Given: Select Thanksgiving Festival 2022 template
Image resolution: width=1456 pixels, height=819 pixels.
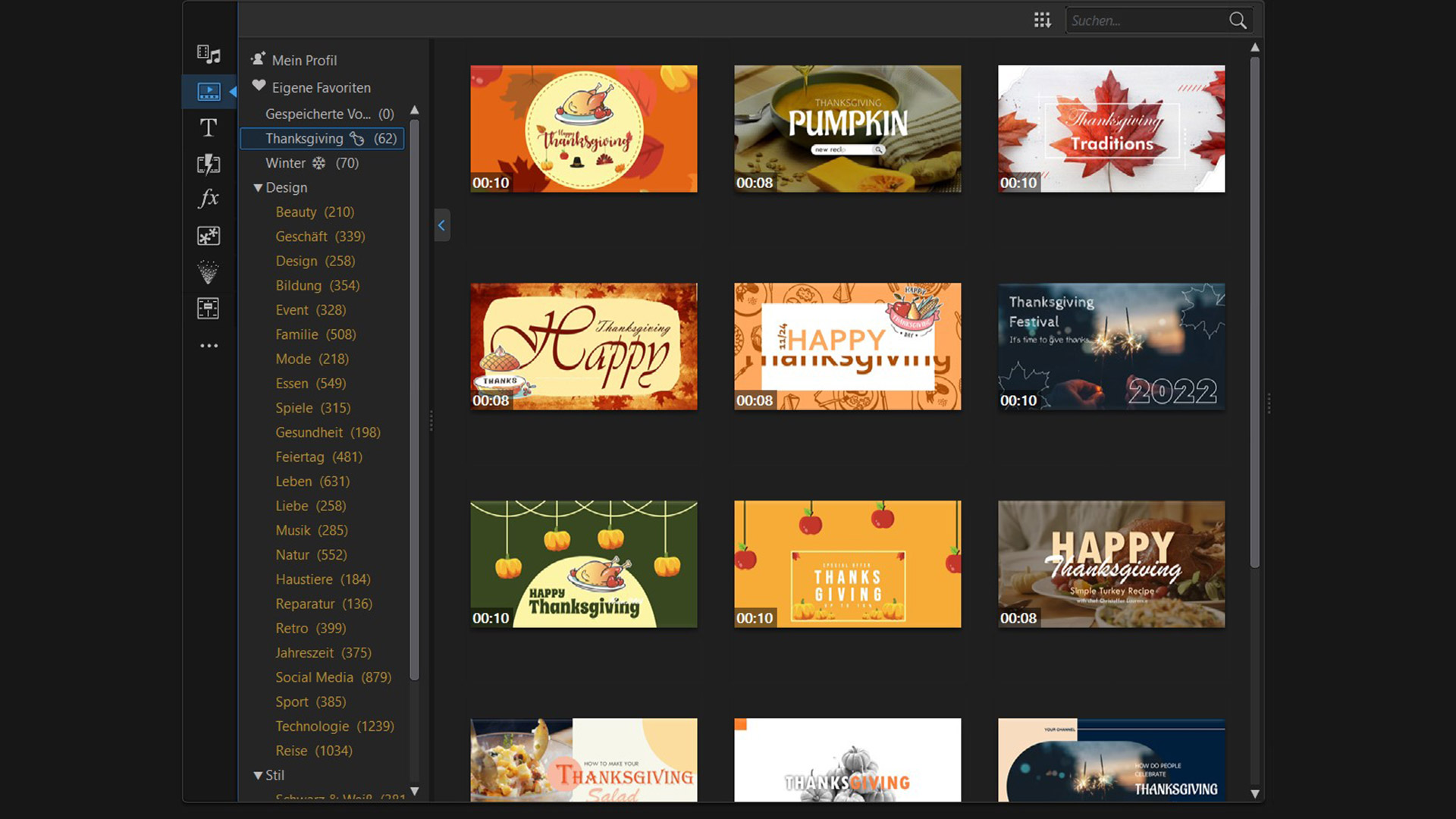Looking at the screenshot, I should [x=1111, y=346].
